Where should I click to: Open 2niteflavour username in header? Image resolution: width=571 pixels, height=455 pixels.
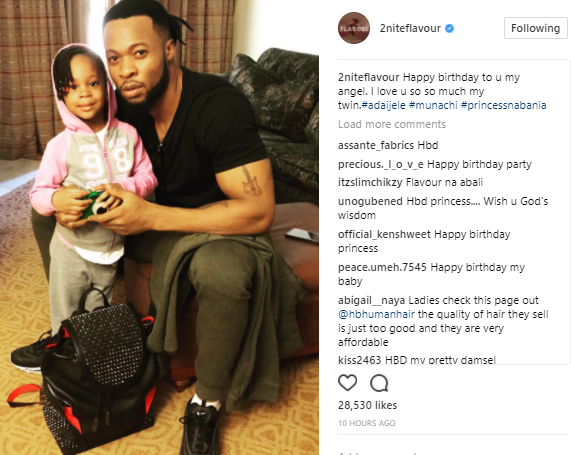pos(410,28)
